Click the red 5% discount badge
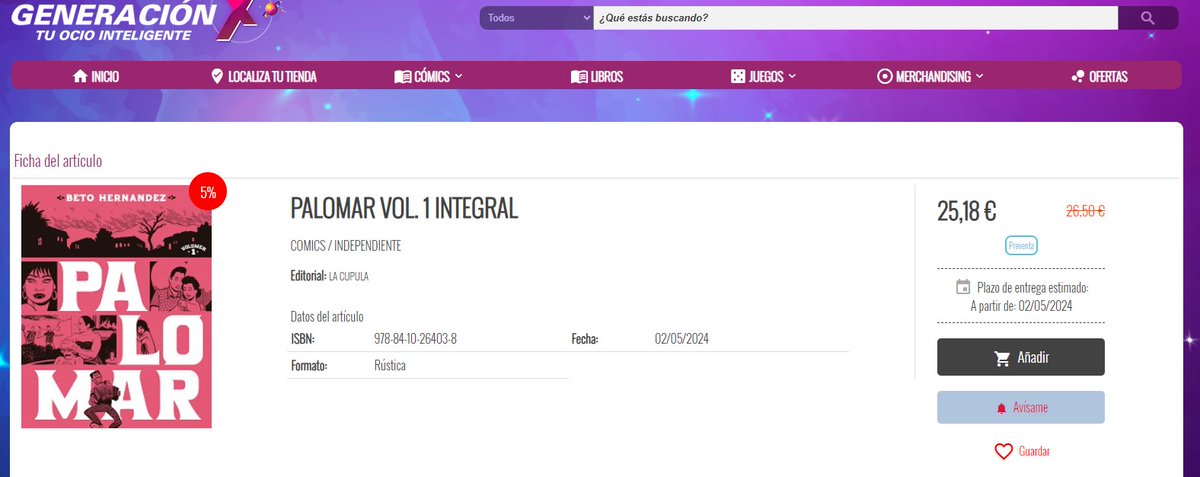Viewport: 1200px width, 477px height. click(208, 193)
